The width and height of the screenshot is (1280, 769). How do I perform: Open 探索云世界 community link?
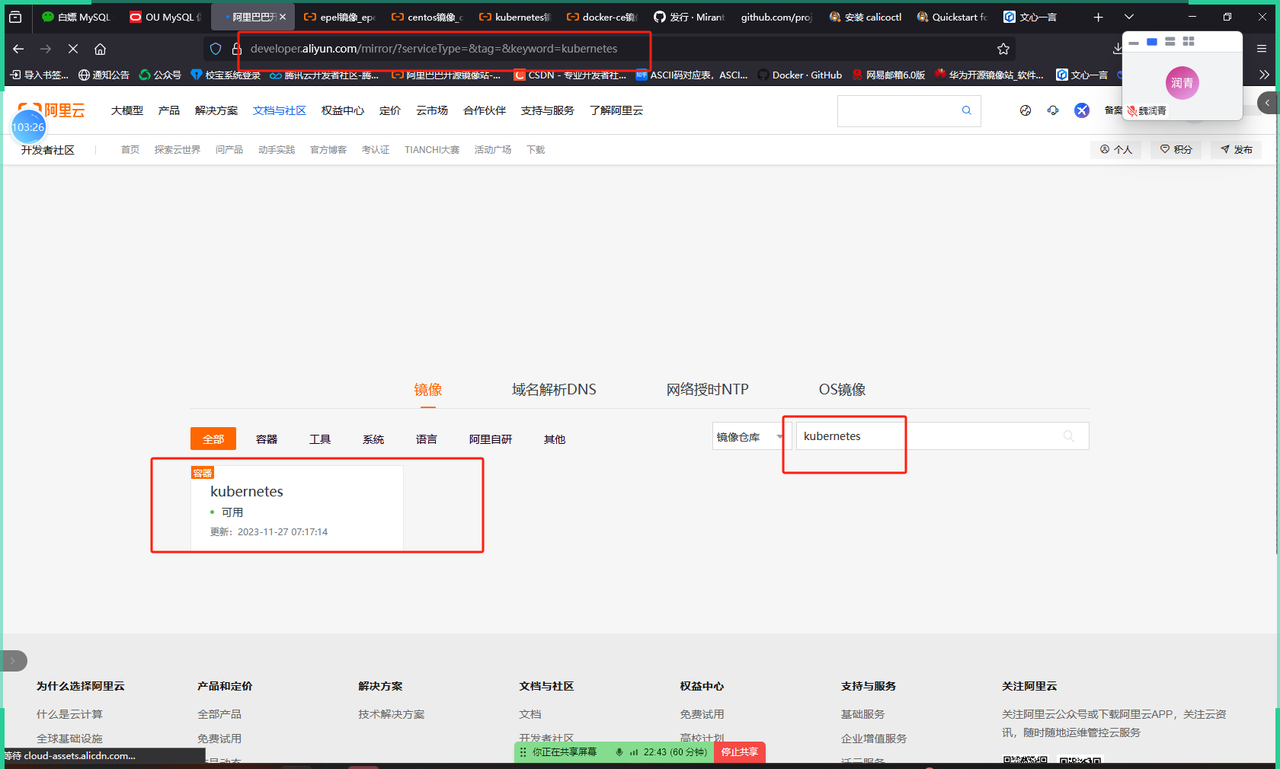pyautogui.click(x=177, y=150)
